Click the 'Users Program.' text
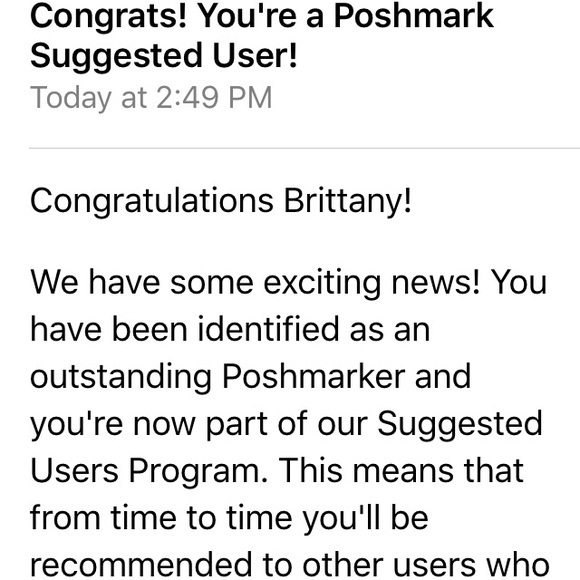The image size is (580, 580). pos(149,471)
